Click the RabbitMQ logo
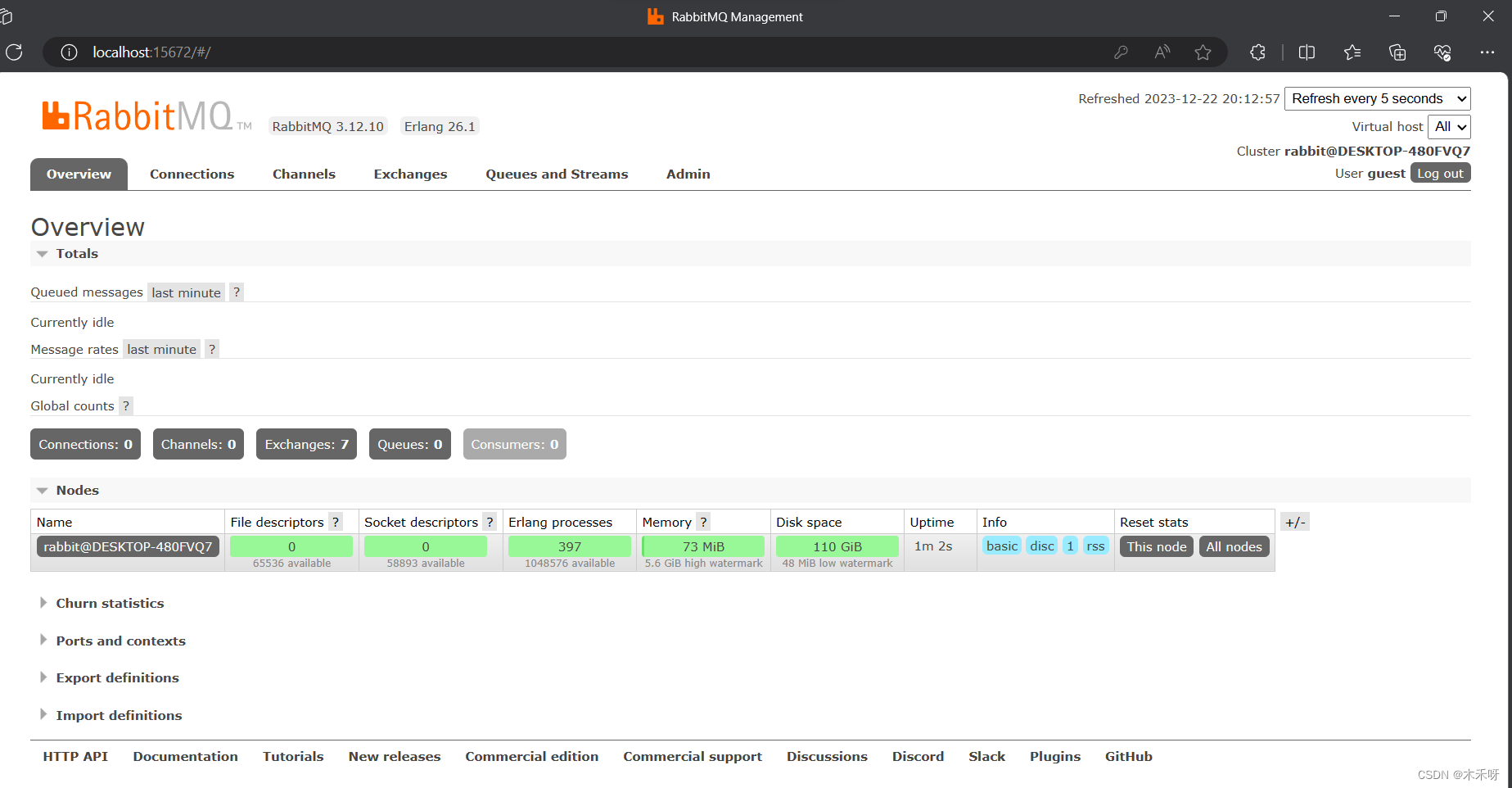Viewport: 1512px width, 788px height. tap(147, 116)
